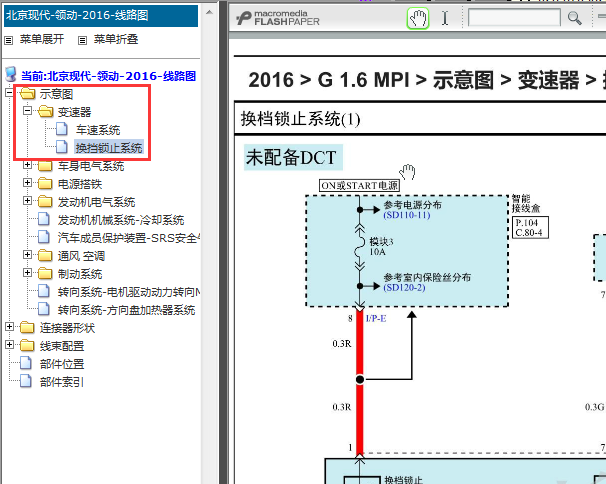Select 车身电气系统 in the tree

(91, 166)
